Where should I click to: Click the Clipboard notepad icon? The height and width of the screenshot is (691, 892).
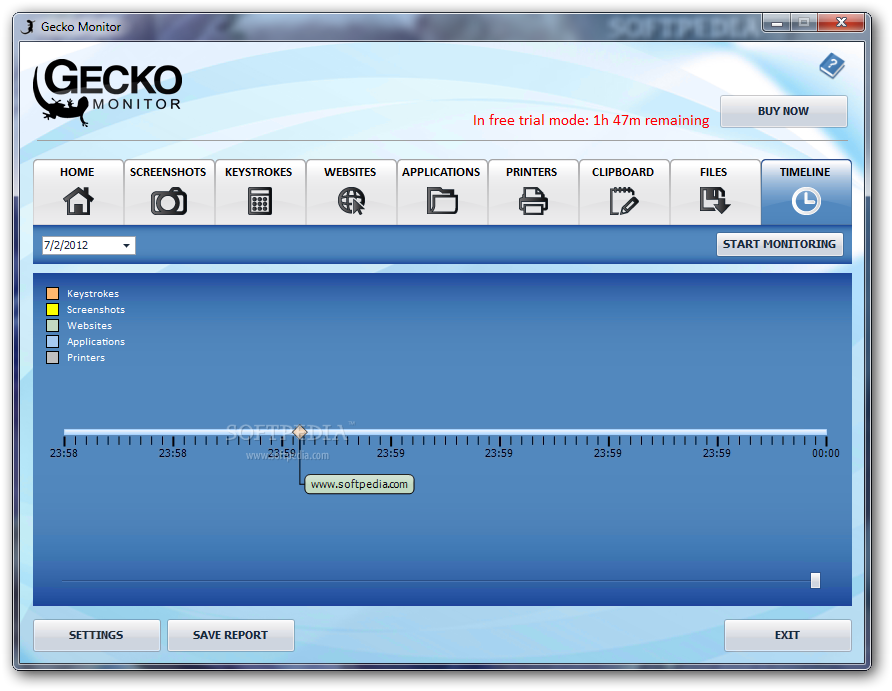[x=623, y=201]
